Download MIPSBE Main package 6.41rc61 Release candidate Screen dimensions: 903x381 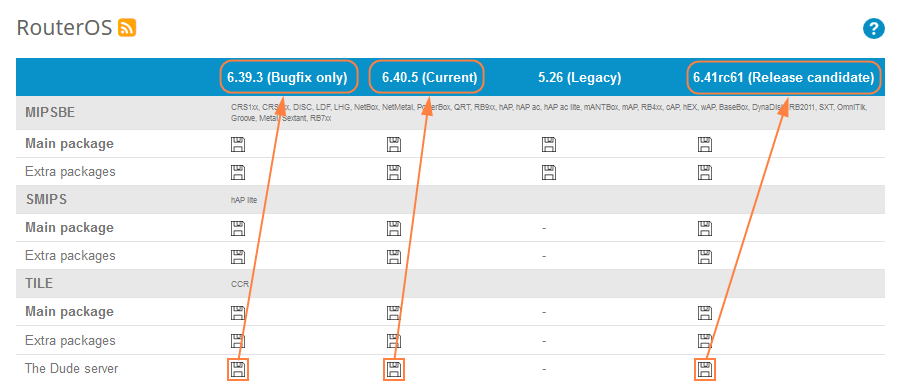click(x=705, y=144)
